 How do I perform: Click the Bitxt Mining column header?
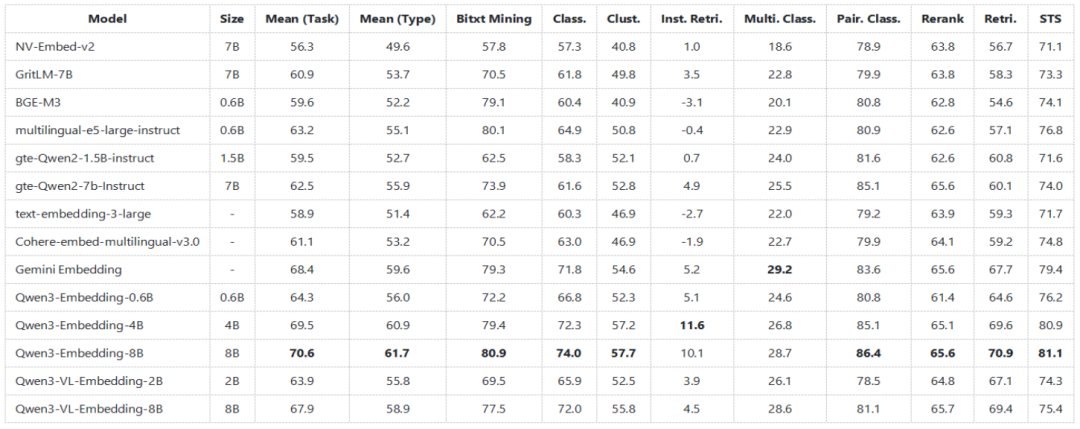tap(494, 19)
